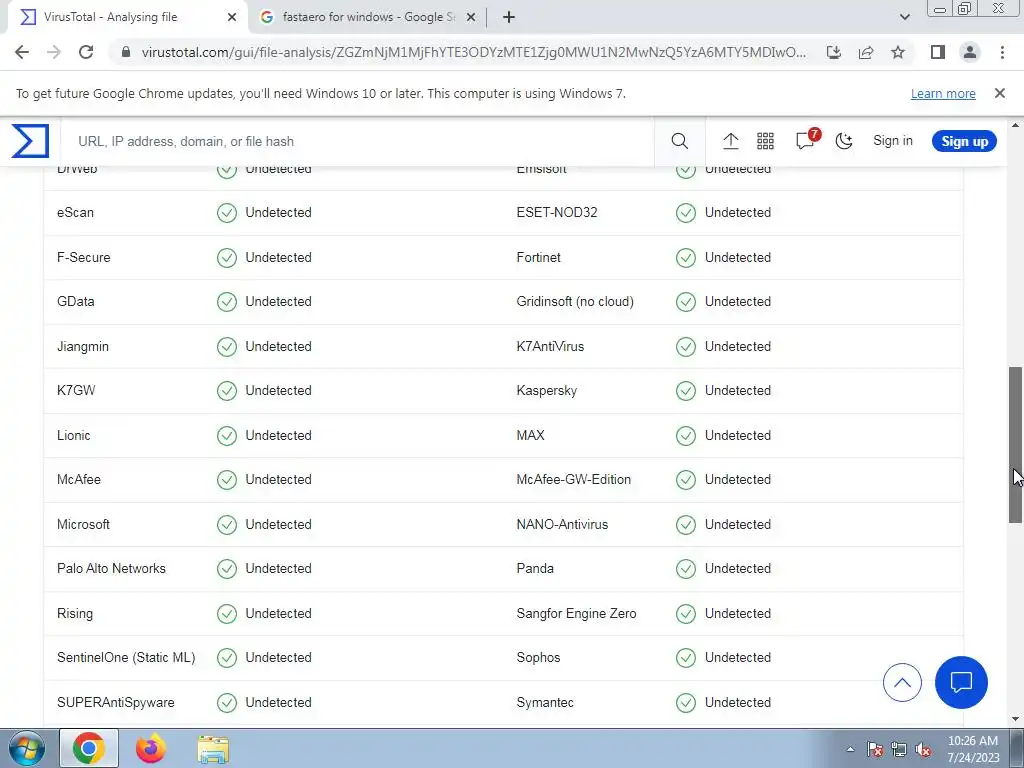Open the apps grid icon
Image resolution: width=1024 pixels, height=768 pixels.
(x=765, y=141)
